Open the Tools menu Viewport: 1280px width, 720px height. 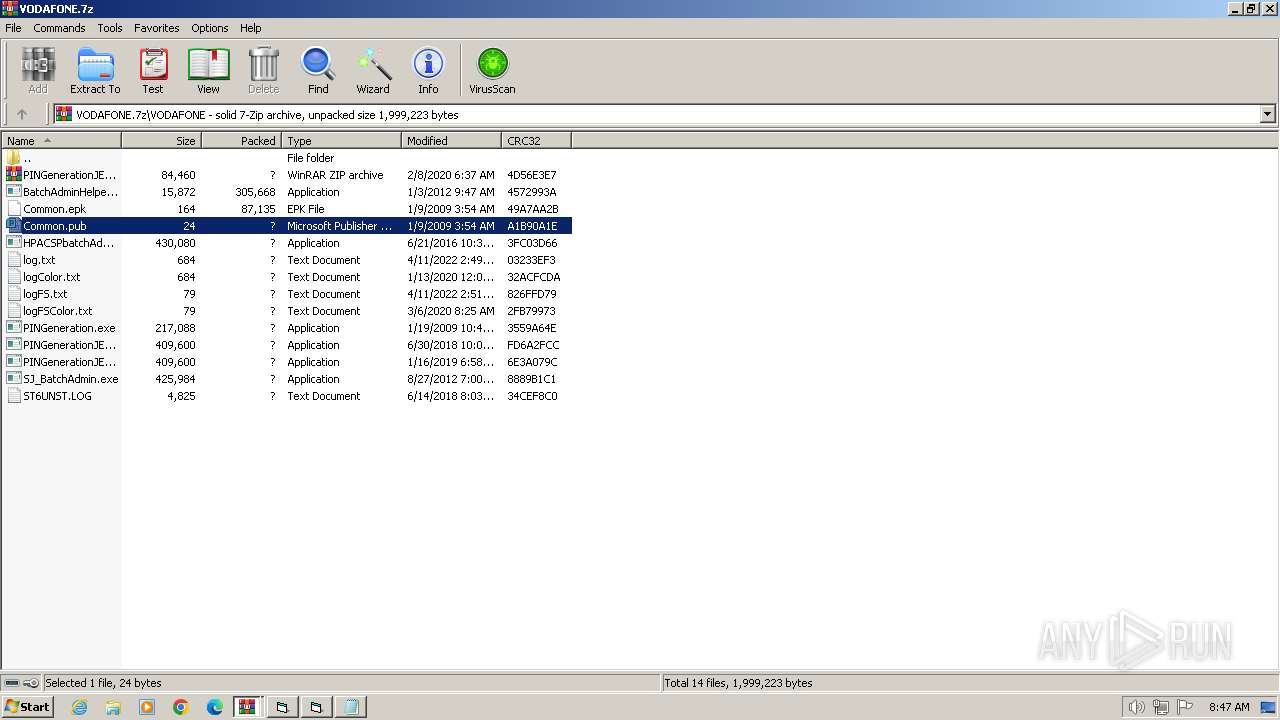tap(110, 28)
